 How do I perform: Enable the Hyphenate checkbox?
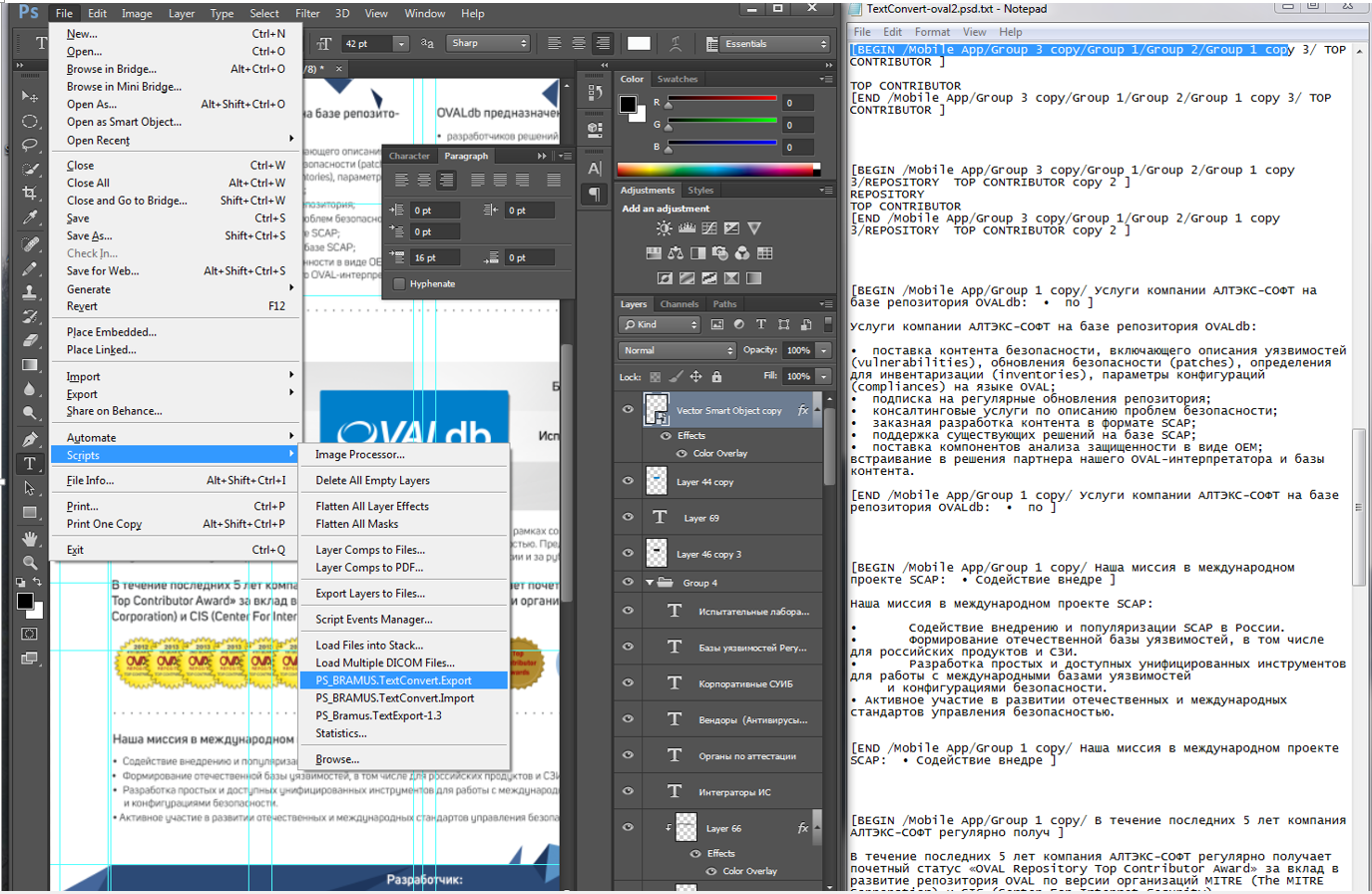point(399,283)
